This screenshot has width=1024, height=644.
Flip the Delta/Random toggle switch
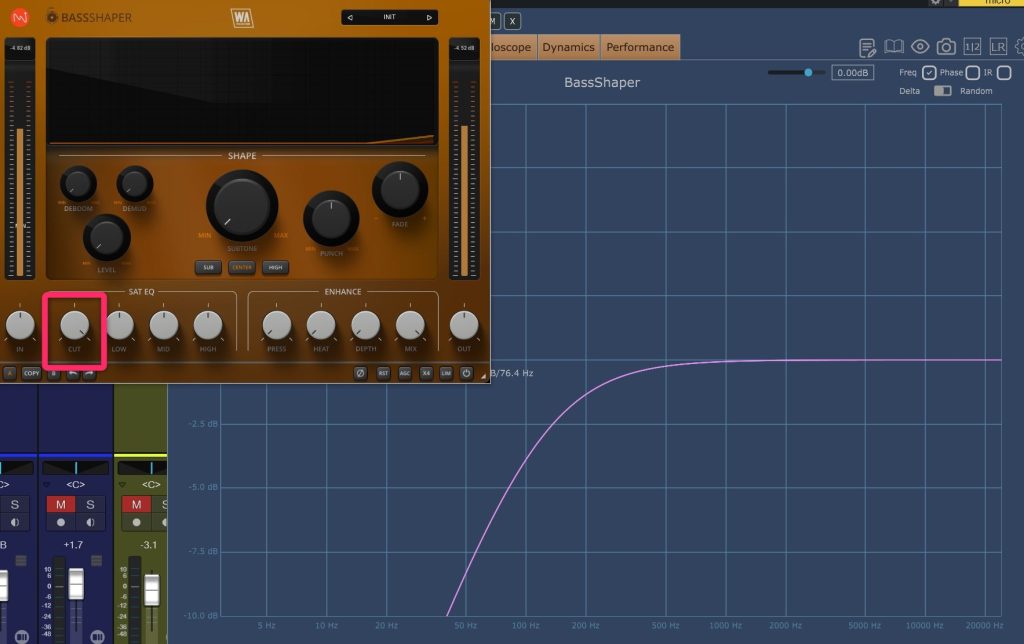[x=942, y=91]
